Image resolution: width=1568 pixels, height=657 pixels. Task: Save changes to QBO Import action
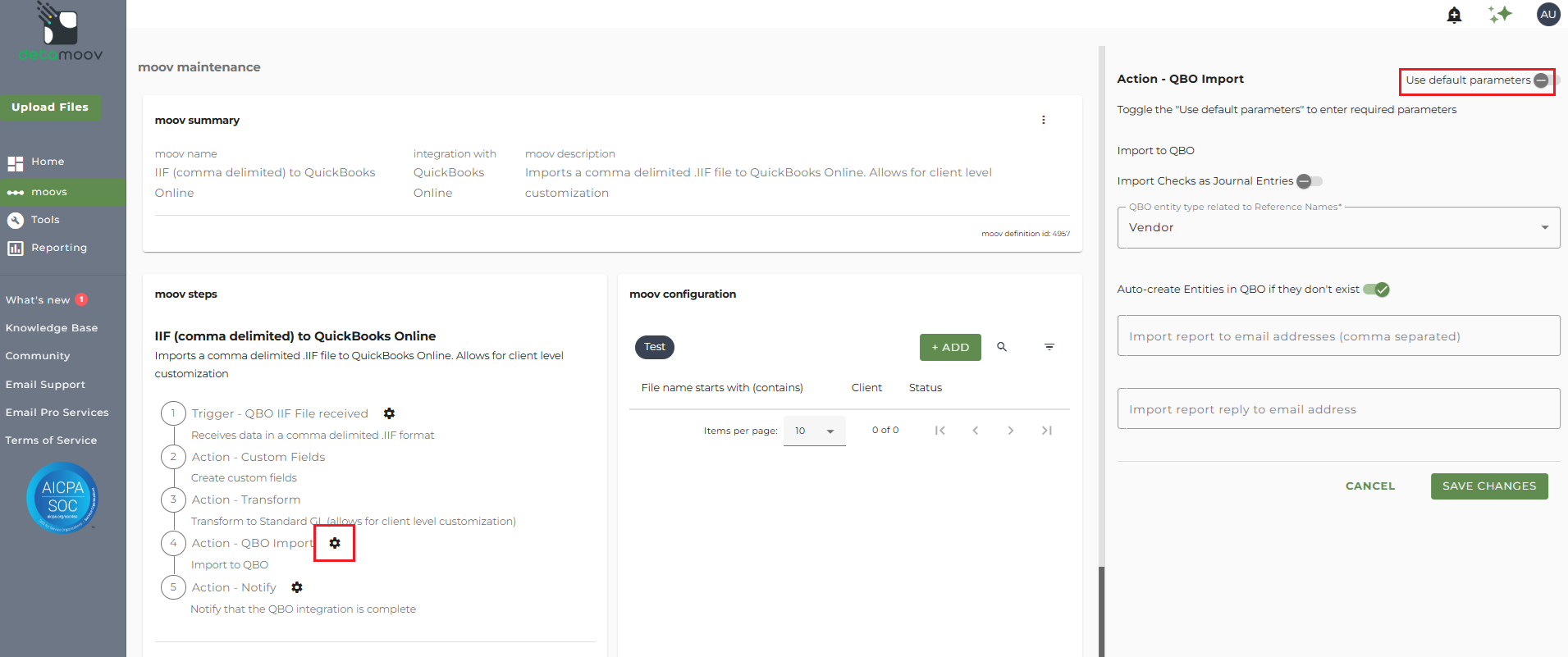coord(1489,486)
